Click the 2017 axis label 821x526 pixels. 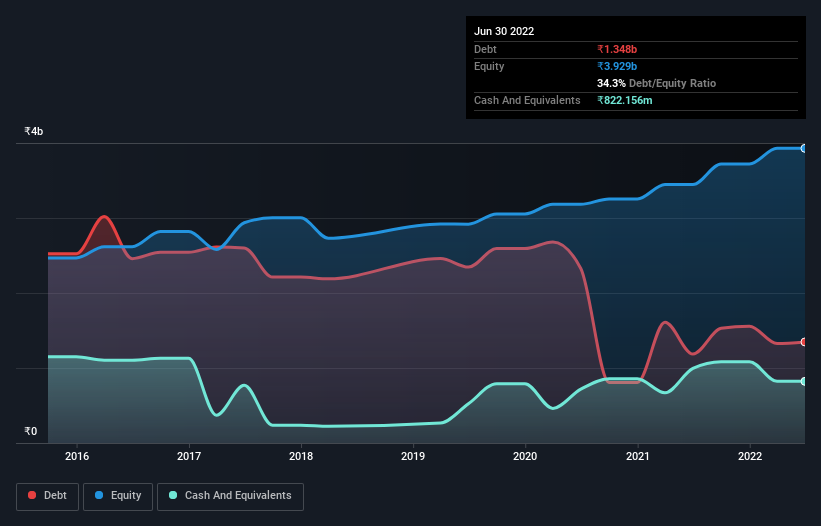point(189,456)
